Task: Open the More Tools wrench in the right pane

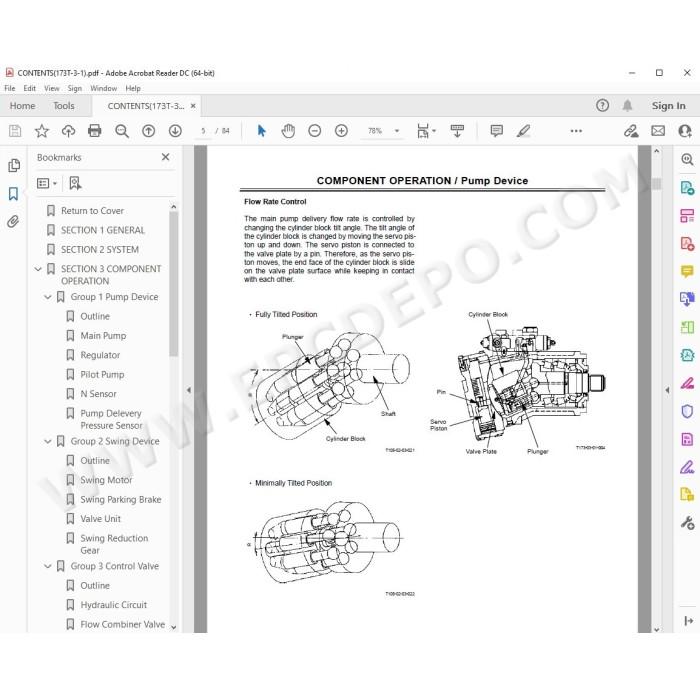Action: tap(687, 523)
